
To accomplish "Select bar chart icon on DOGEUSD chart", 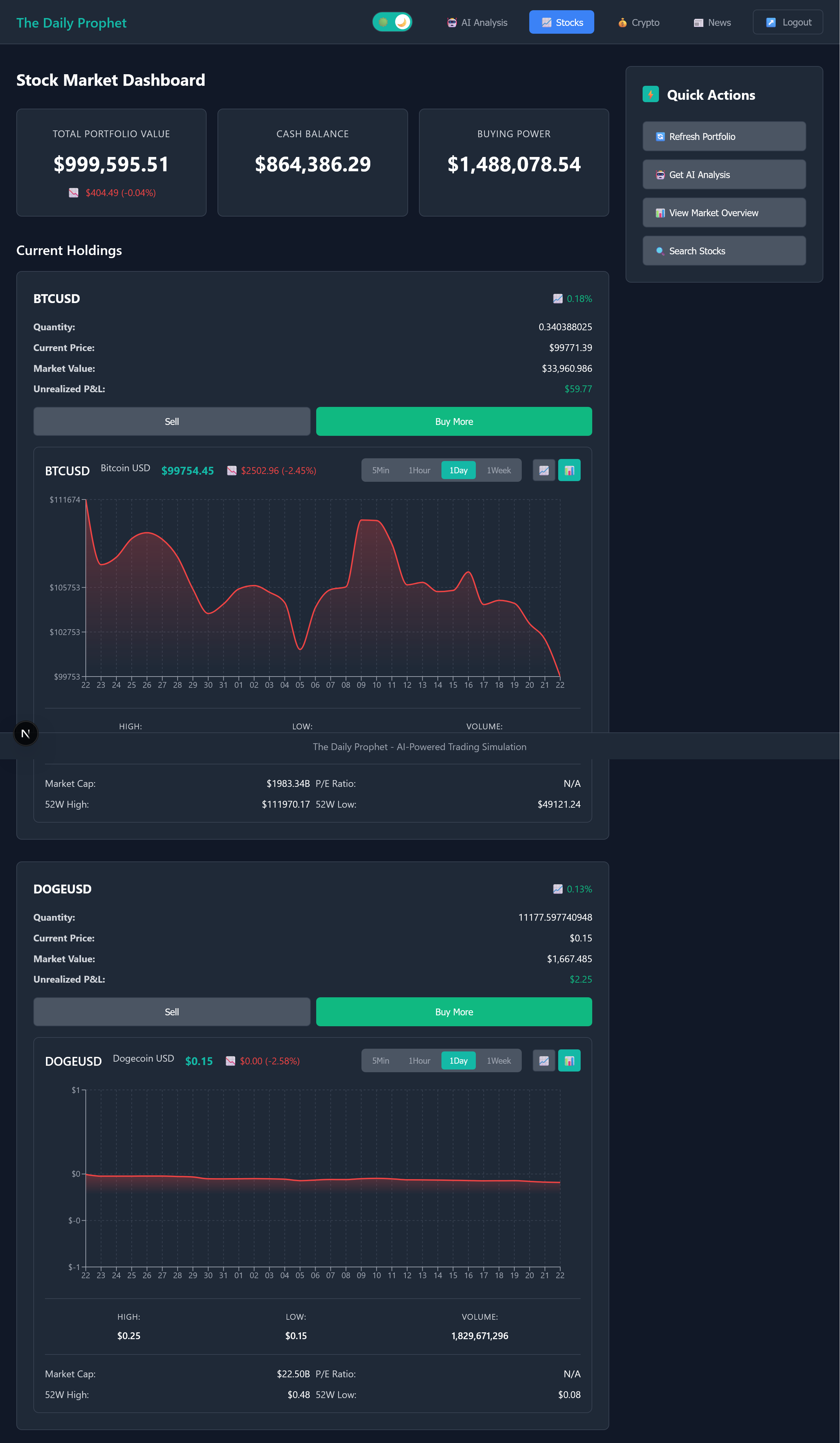I will (x=569, y=1061).
